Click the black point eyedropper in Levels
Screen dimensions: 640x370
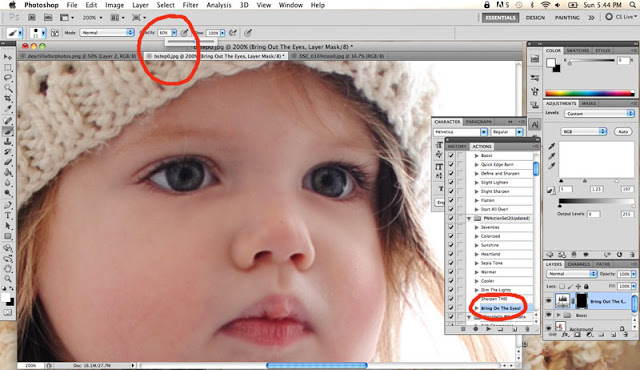[552, 146]
